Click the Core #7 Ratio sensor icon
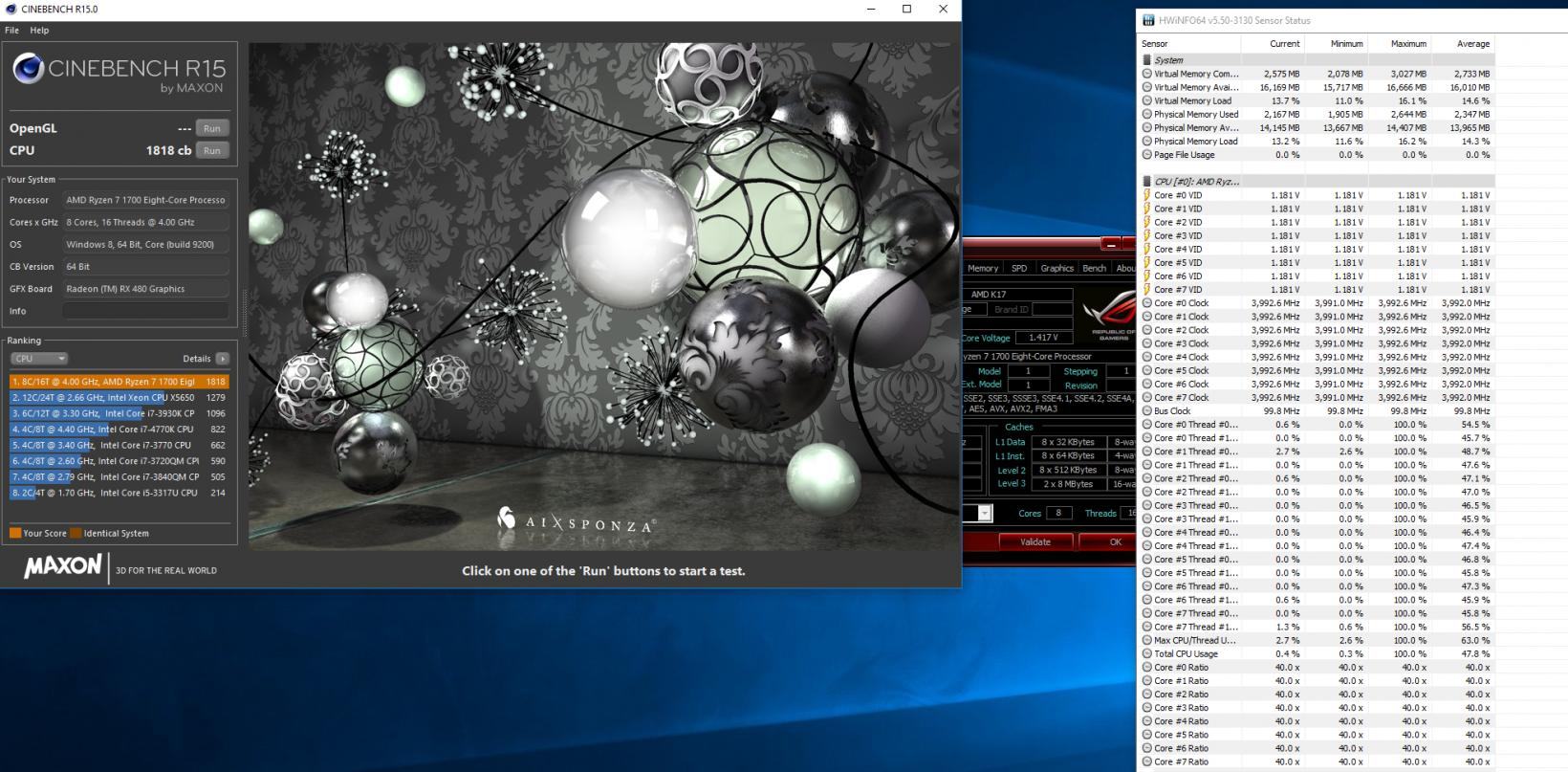Viewport: 1568px width, 772px height. pos(1147,761)
